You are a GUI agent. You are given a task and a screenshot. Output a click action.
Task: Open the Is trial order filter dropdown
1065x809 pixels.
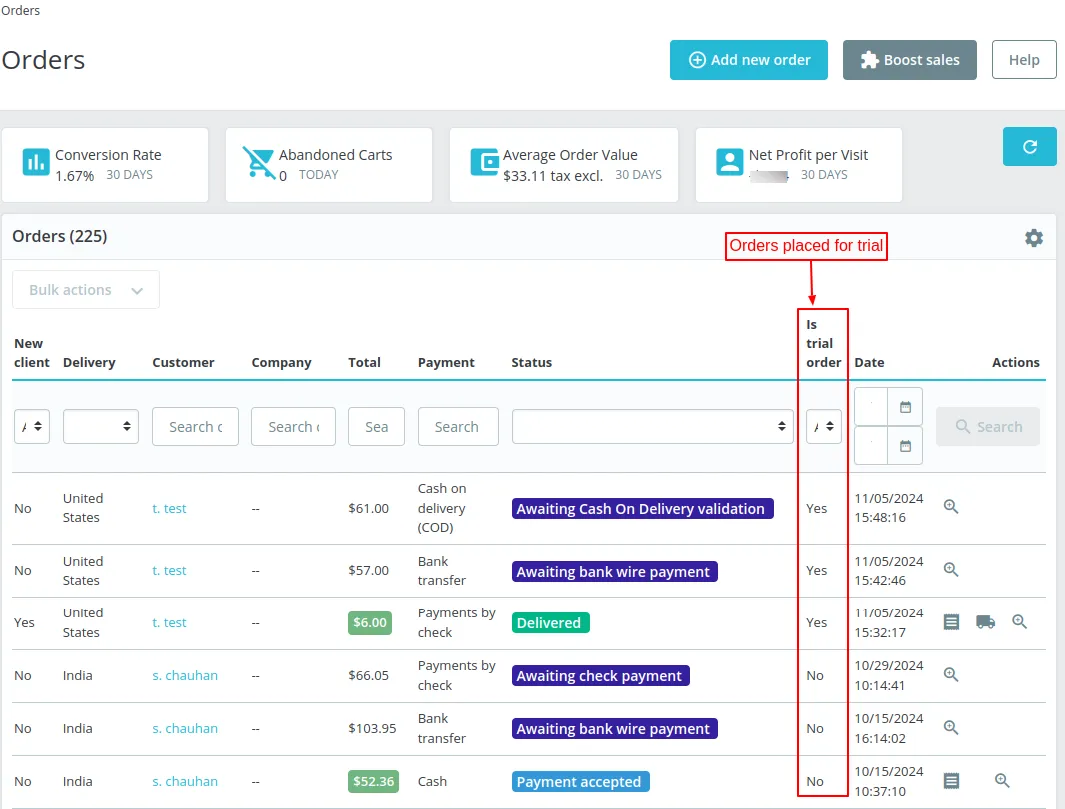click(823, 427)
